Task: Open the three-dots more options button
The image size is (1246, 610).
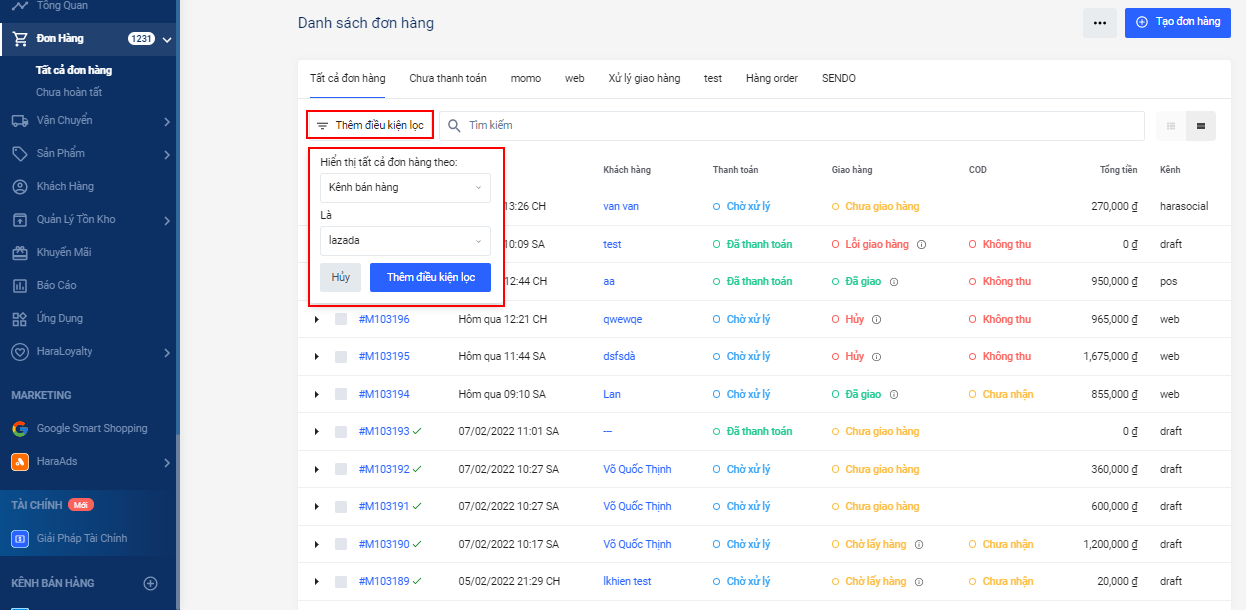Action: pos(1099,23)
